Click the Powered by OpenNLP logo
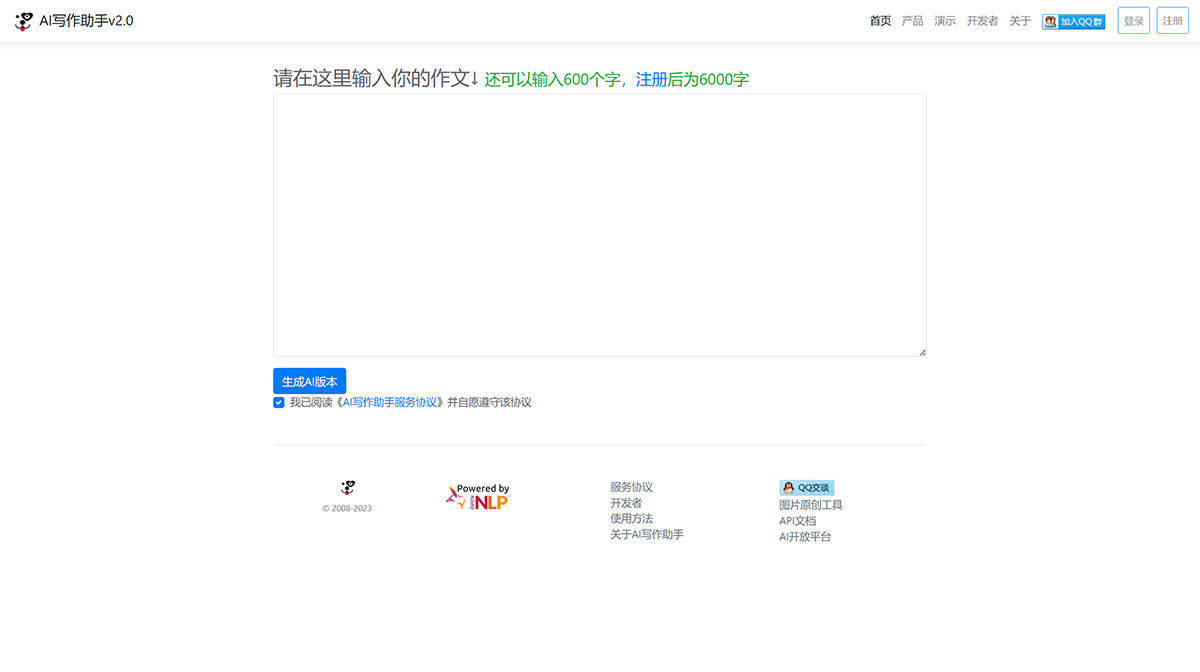This screenshot has width=1200, height=672. (x=478, y=495)
